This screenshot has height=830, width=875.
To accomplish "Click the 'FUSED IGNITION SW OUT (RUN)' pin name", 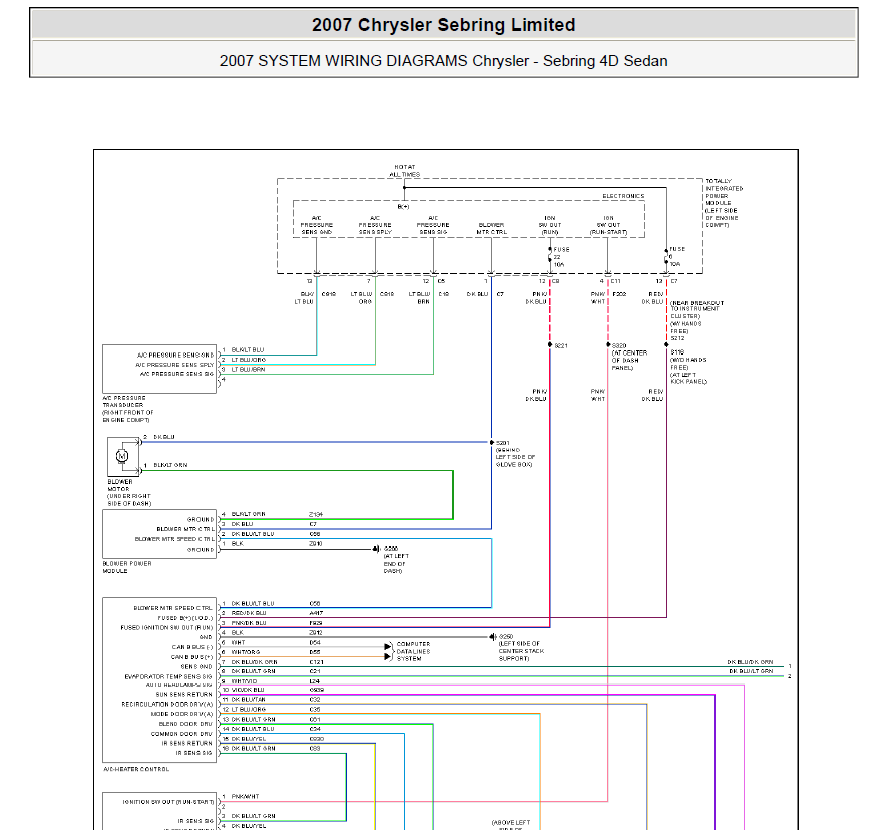I will [167, 627].
